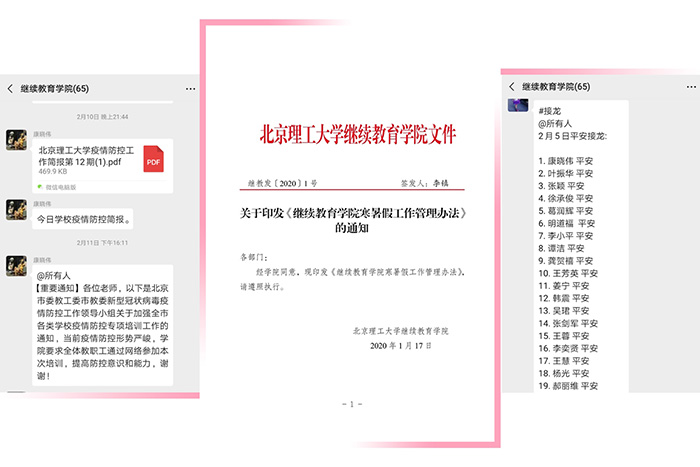
Task: Click the document date 2020年1月17日
Action: [x=400, y=346]
